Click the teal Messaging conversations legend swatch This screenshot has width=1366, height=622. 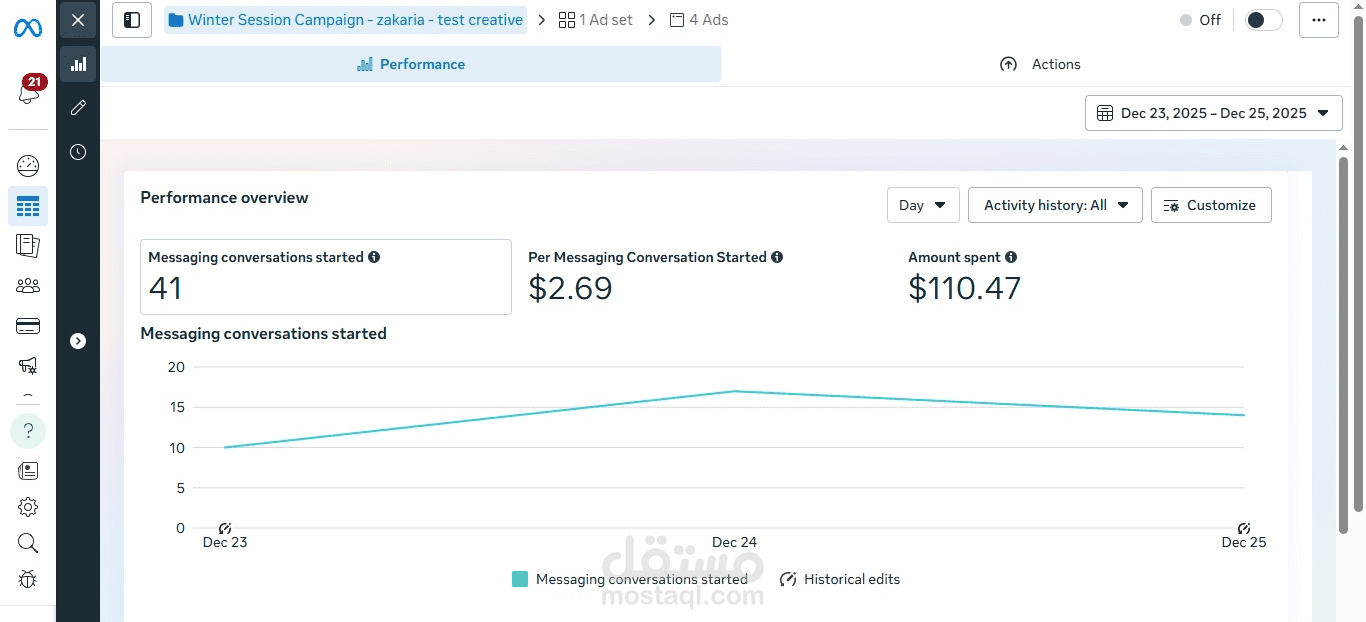520,579
